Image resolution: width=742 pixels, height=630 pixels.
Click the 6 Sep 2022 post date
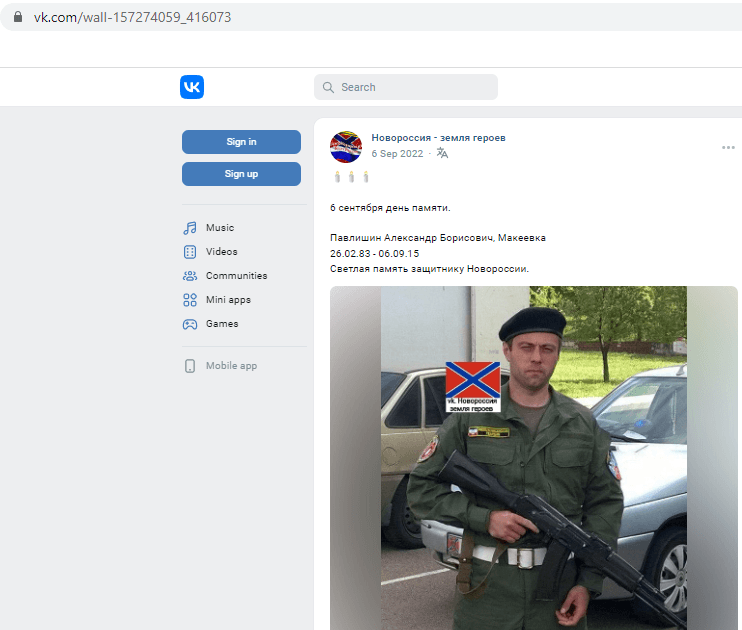tap(397, 154)
